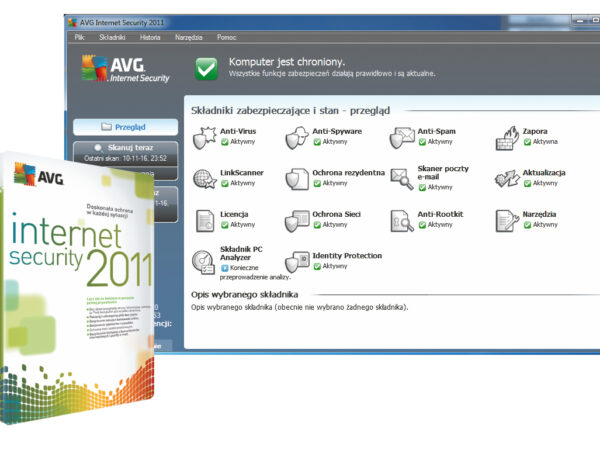Select the Anti-Spam envelope icon
The image size is (600, 450).
(x=402, y=137)
